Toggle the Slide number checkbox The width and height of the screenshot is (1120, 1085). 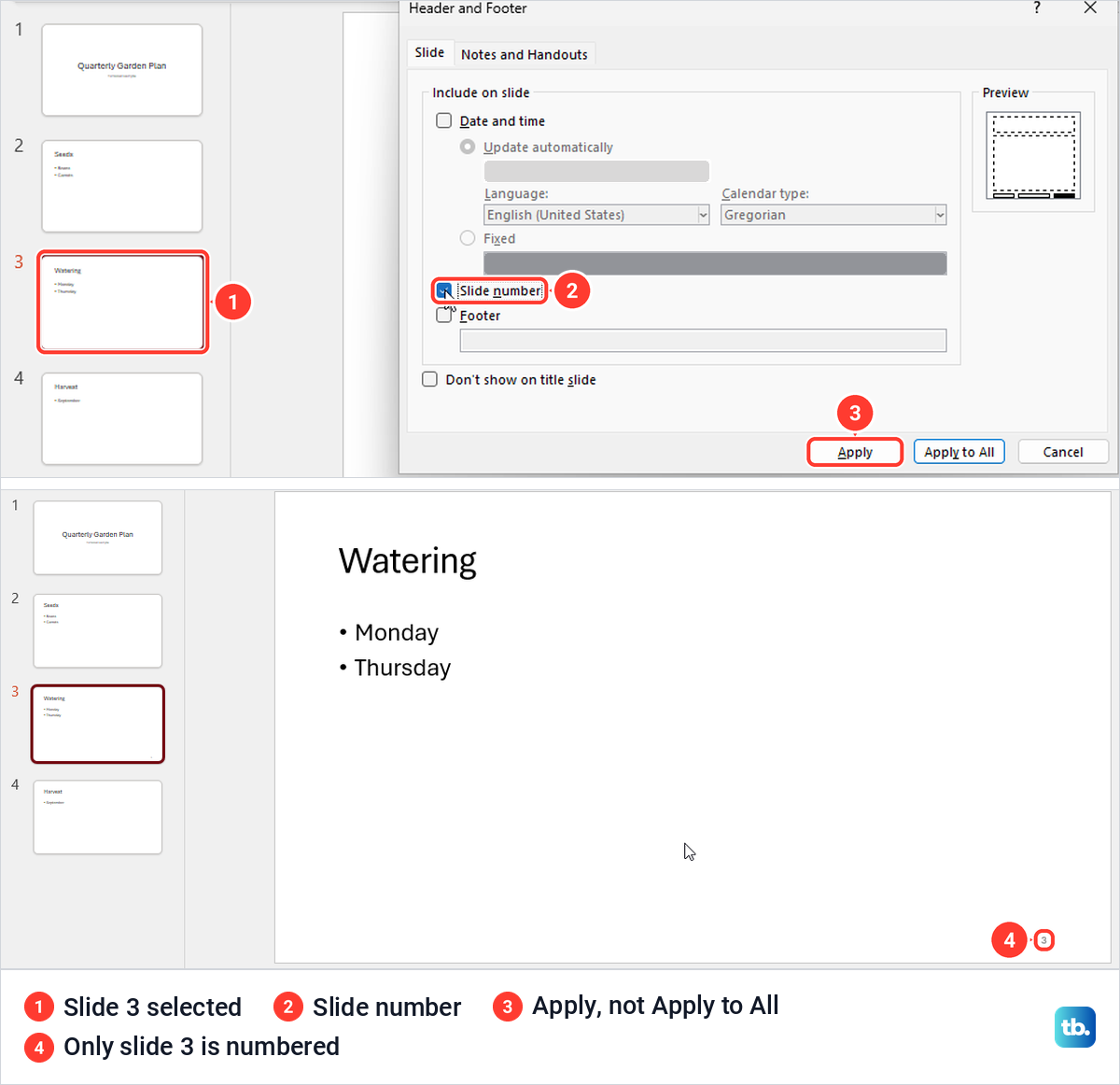point(444,290)
